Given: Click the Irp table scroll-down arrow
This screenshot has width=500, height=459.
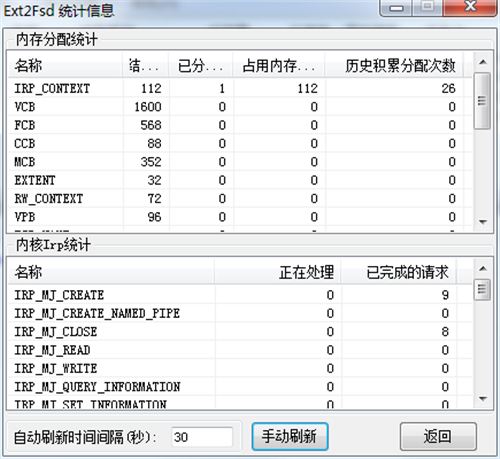Looking at the screenshot, I should 482,398.
